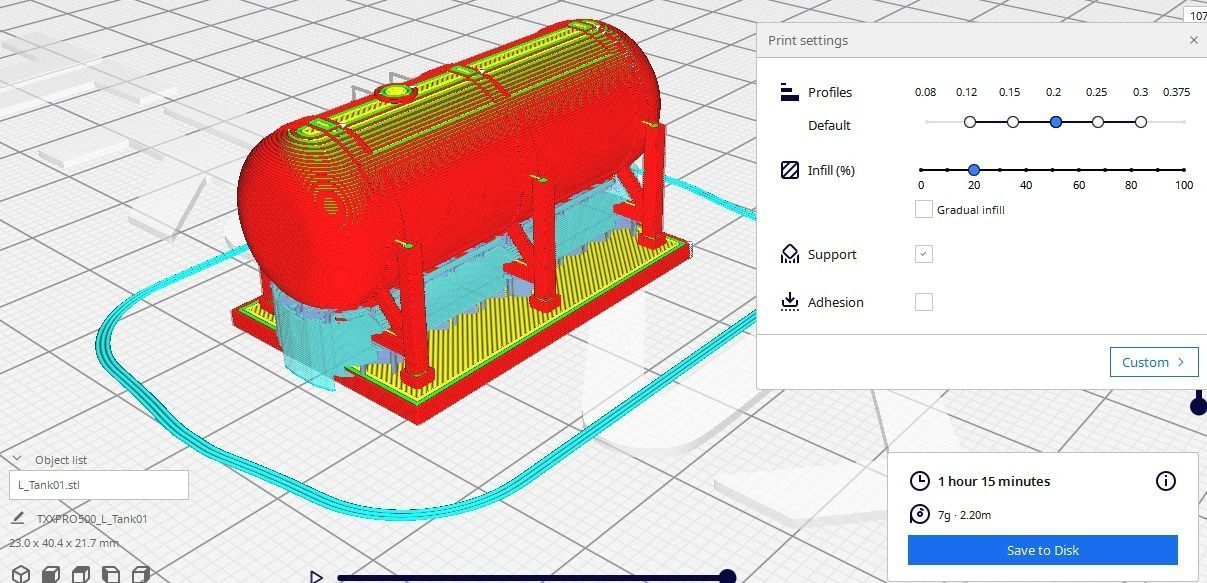Open Custom print settings
Viewport: 1207px width, 583px height.
[x=1153, y=362]
